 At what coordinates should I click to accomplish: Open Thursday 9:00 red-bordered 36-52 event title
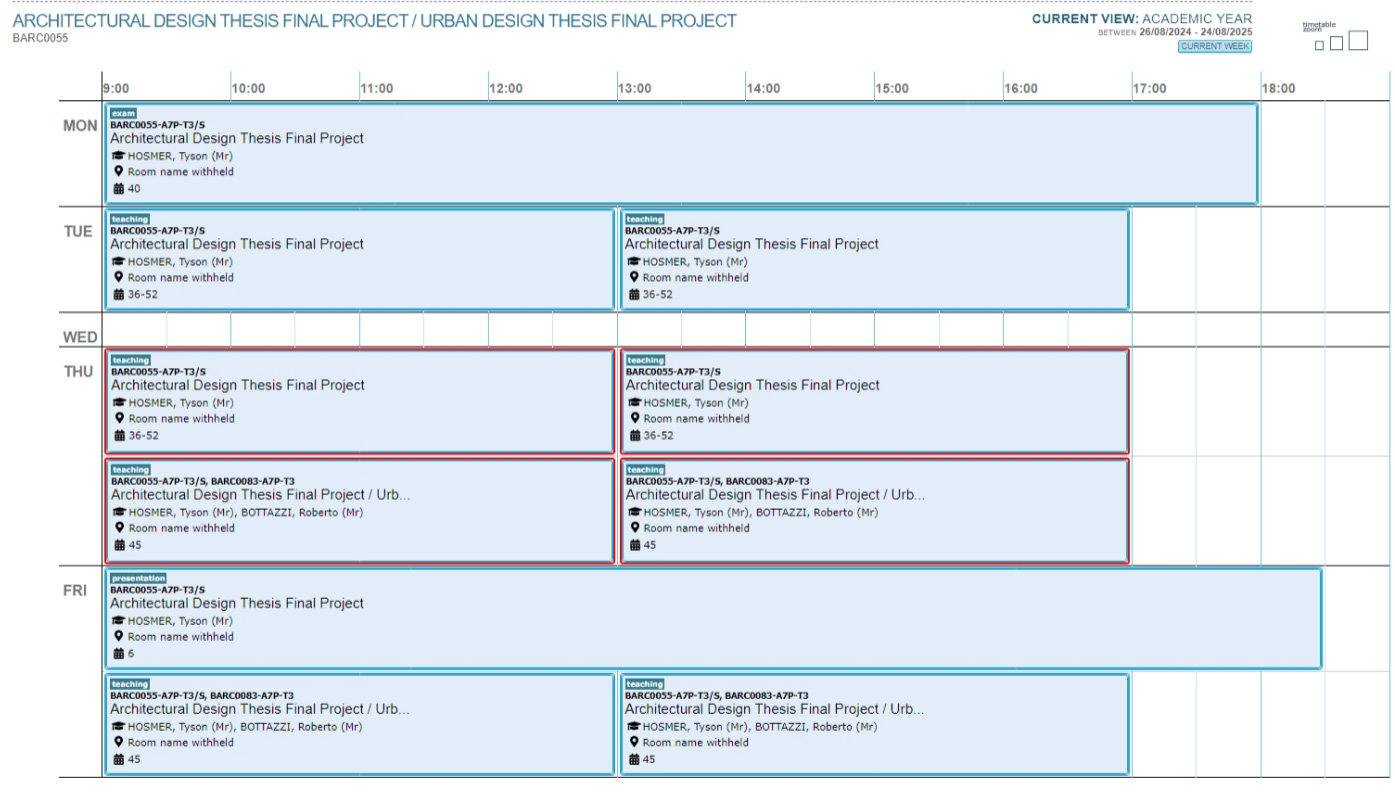coord(238,385)
